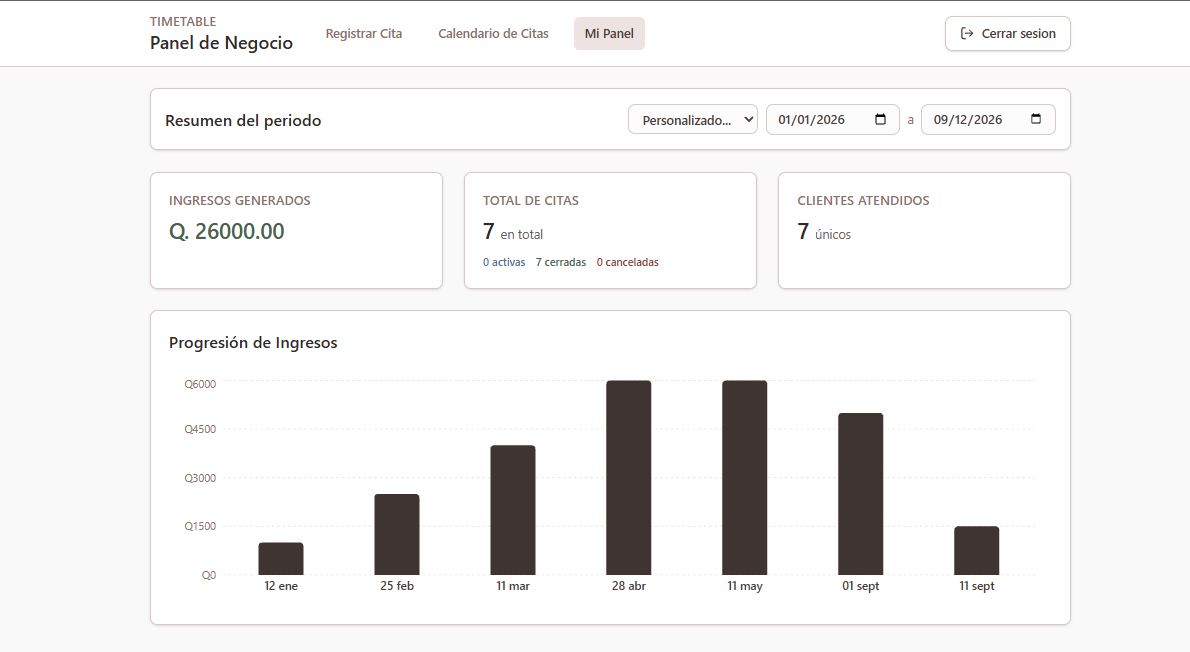Click the logout arrow icon
Viewport: 1190px width, 652px height.
pos(967,33)
